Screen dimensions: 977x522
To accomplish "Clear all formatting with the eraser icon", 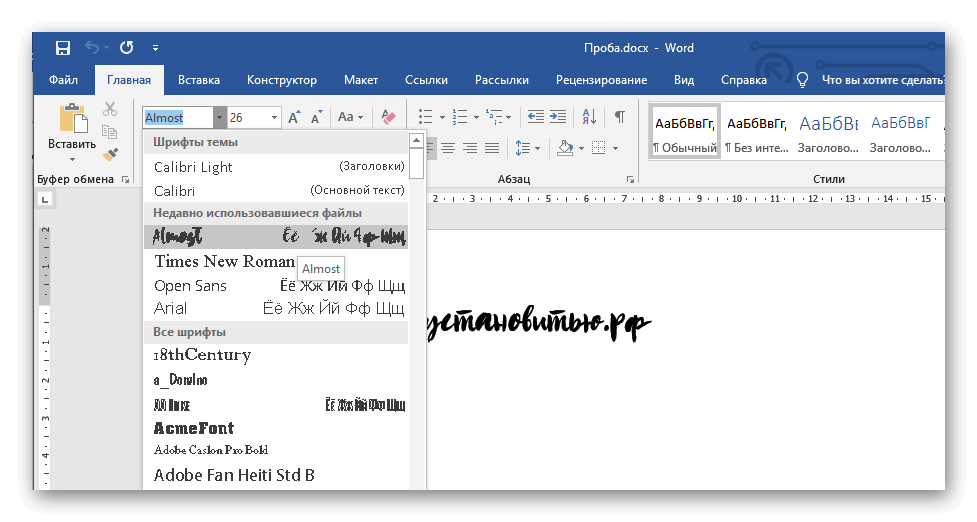I will pyautogui.click(x=388, y=117).
